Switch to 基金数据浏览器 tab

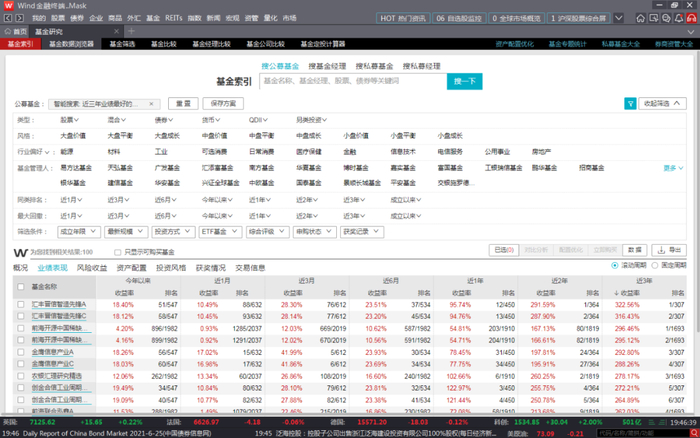[71, 44]
